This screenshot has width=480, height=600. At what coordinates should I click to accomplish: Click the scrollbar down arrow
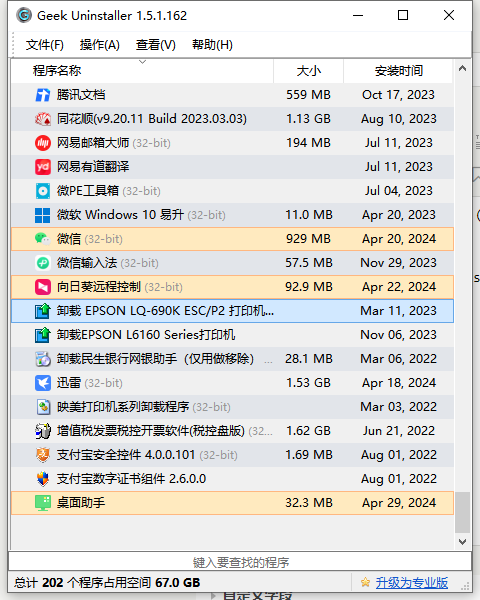click(x=462, y=542)
